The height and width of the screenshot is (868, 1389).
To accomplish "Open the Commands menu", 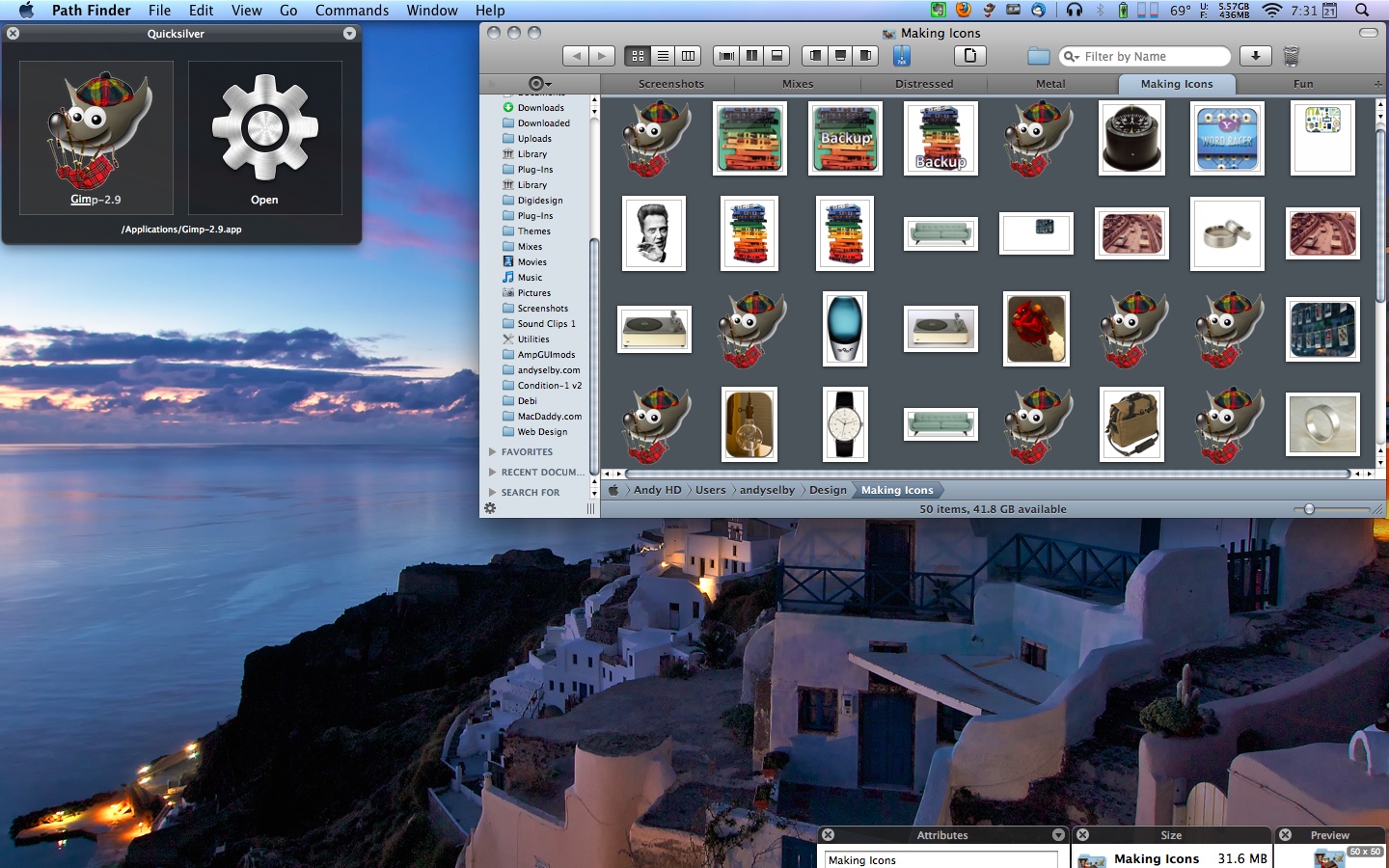I will pos(352,11).
